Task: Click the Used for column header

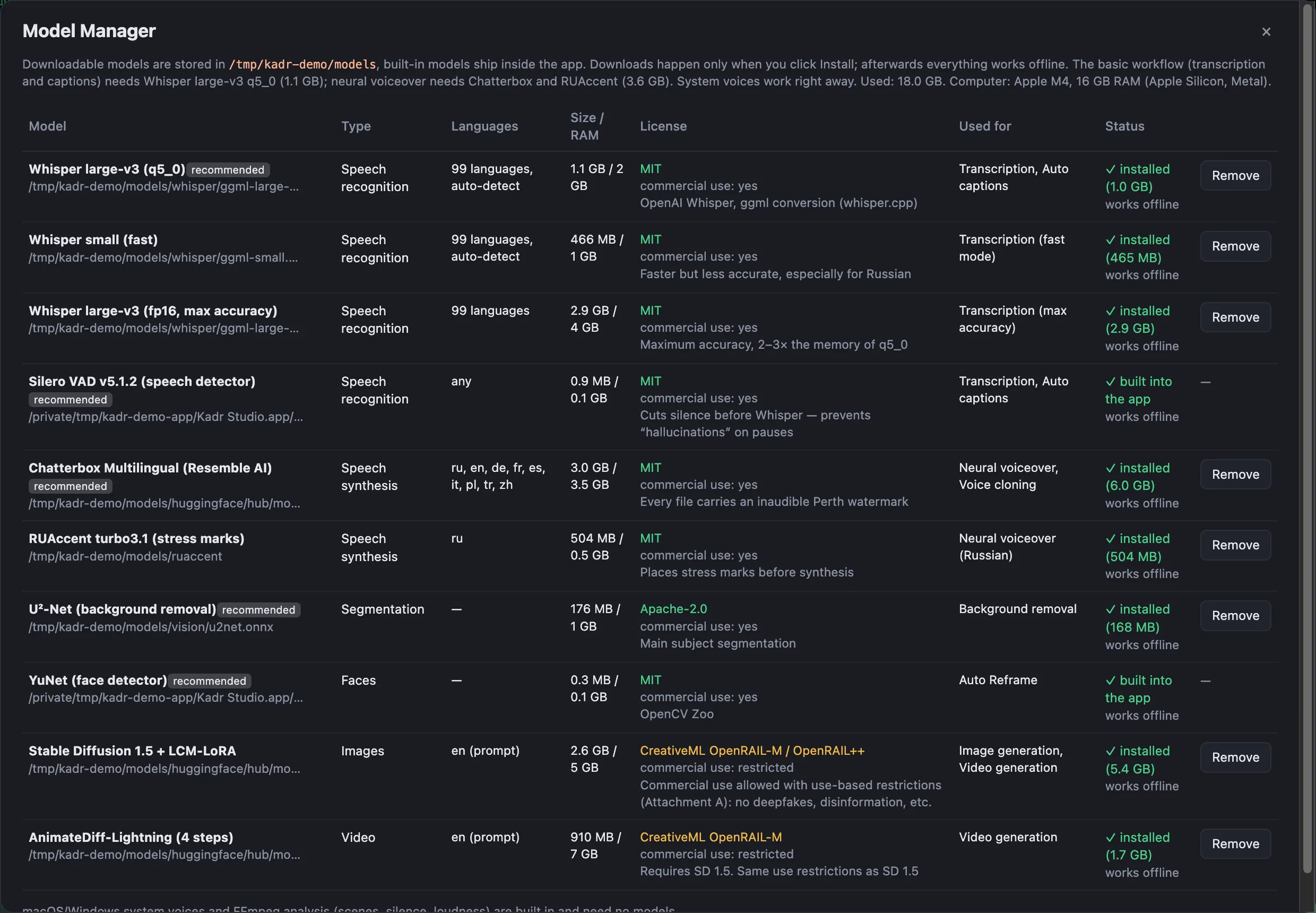Action: click(984, 126)
